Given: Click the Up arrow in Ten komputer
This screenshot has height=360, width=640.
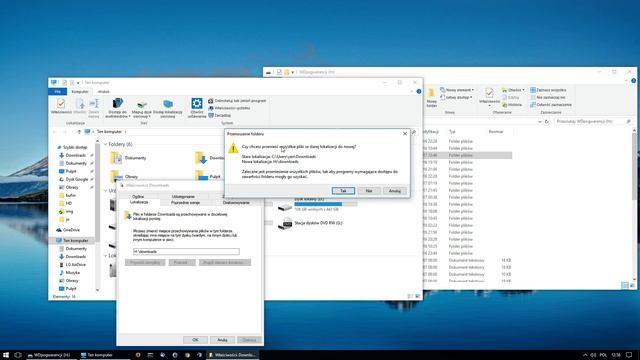Looking at the screenshot, I should pyautogui.click(x=79, y=132).
